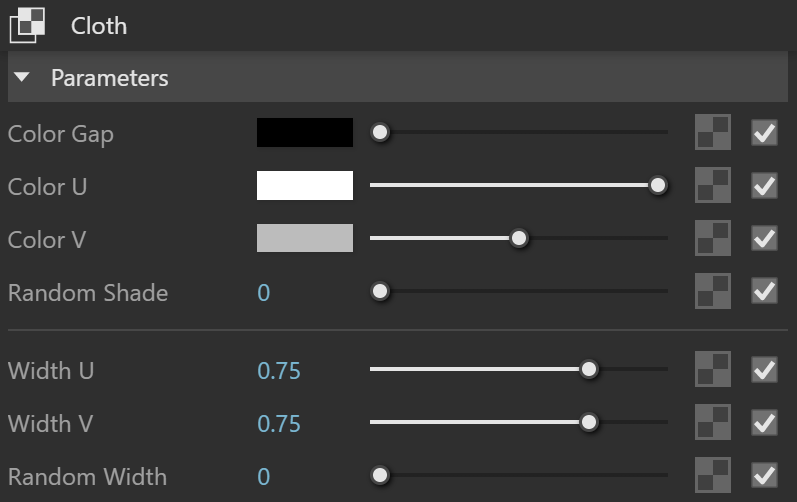Viewport: 797px width, 502px height.
Task: Click the Width V slider handle
Action: [589, 422]
